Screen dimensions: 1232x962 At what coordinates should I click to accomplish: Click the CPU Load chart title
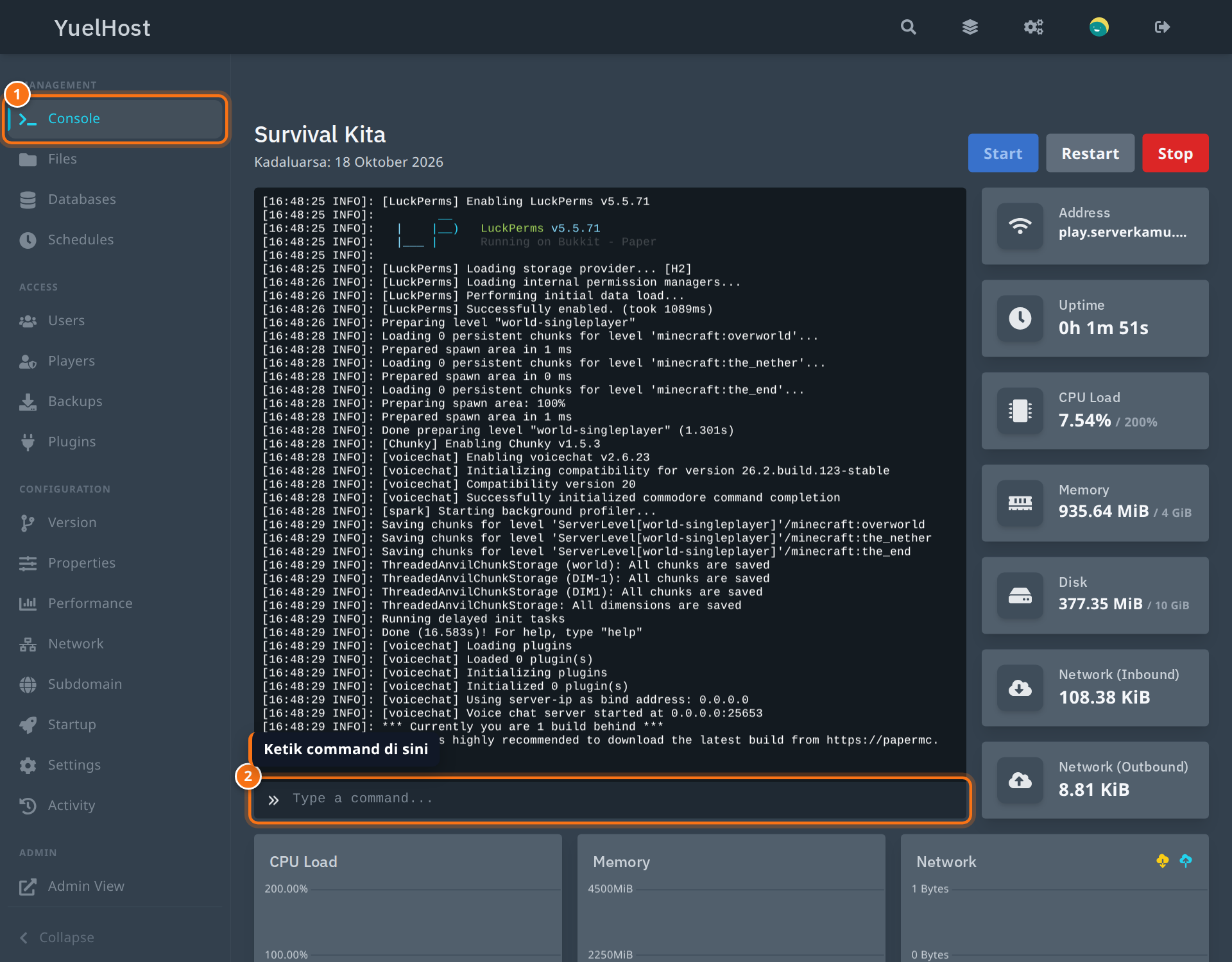(x=303, y=862)
